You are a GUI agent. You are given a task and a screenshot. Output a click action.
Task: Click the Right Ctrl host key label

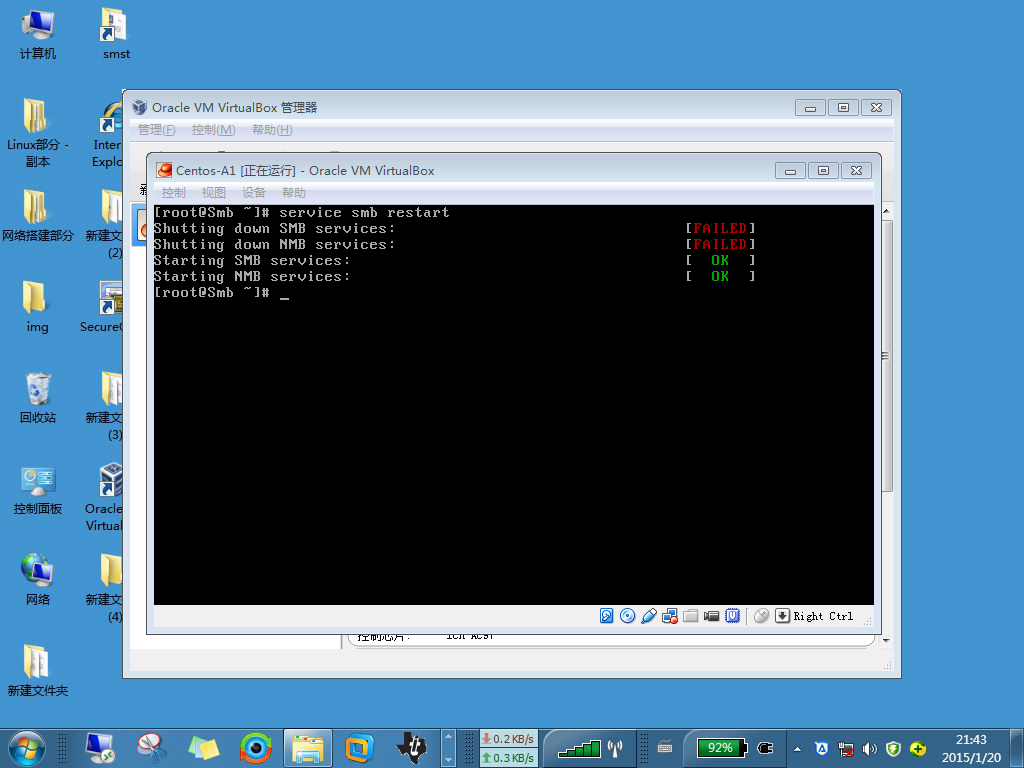[x=823, y=616]
